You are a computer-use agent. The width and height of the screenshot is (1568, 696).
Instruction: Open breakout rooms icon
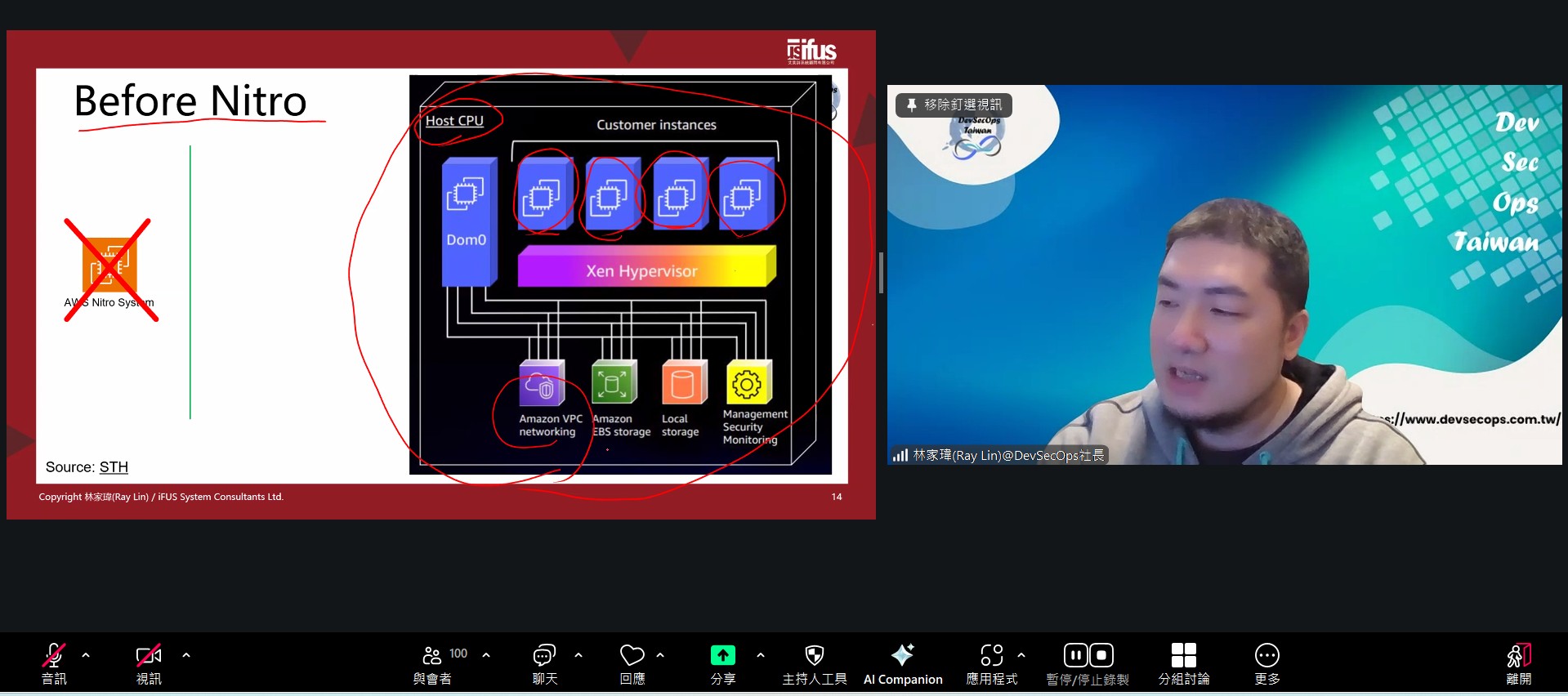point(1183,656)
